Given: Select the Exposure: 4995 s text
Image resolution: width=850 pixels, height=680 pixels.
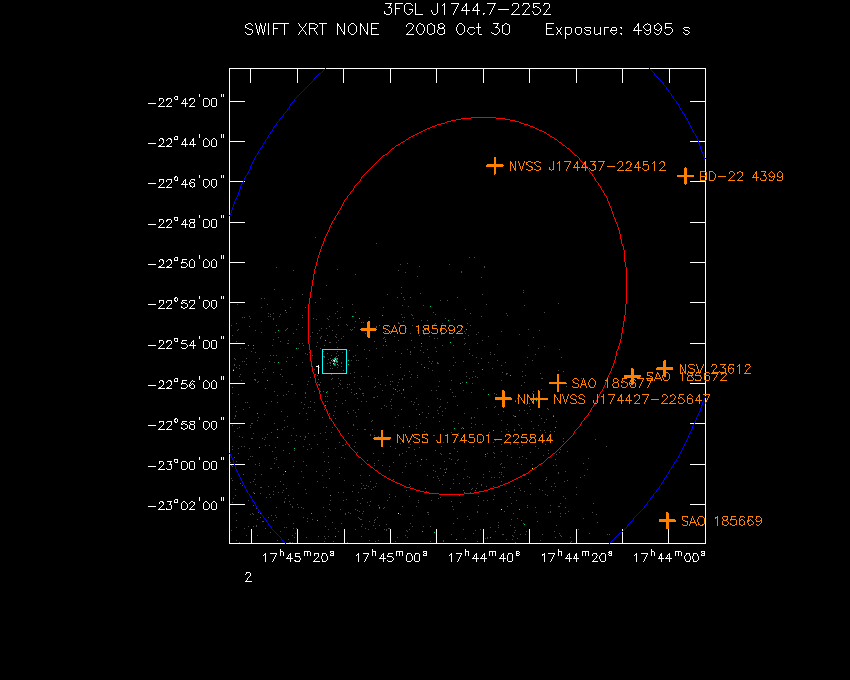Looking at the screenshot, I should (x=617, y=30).
